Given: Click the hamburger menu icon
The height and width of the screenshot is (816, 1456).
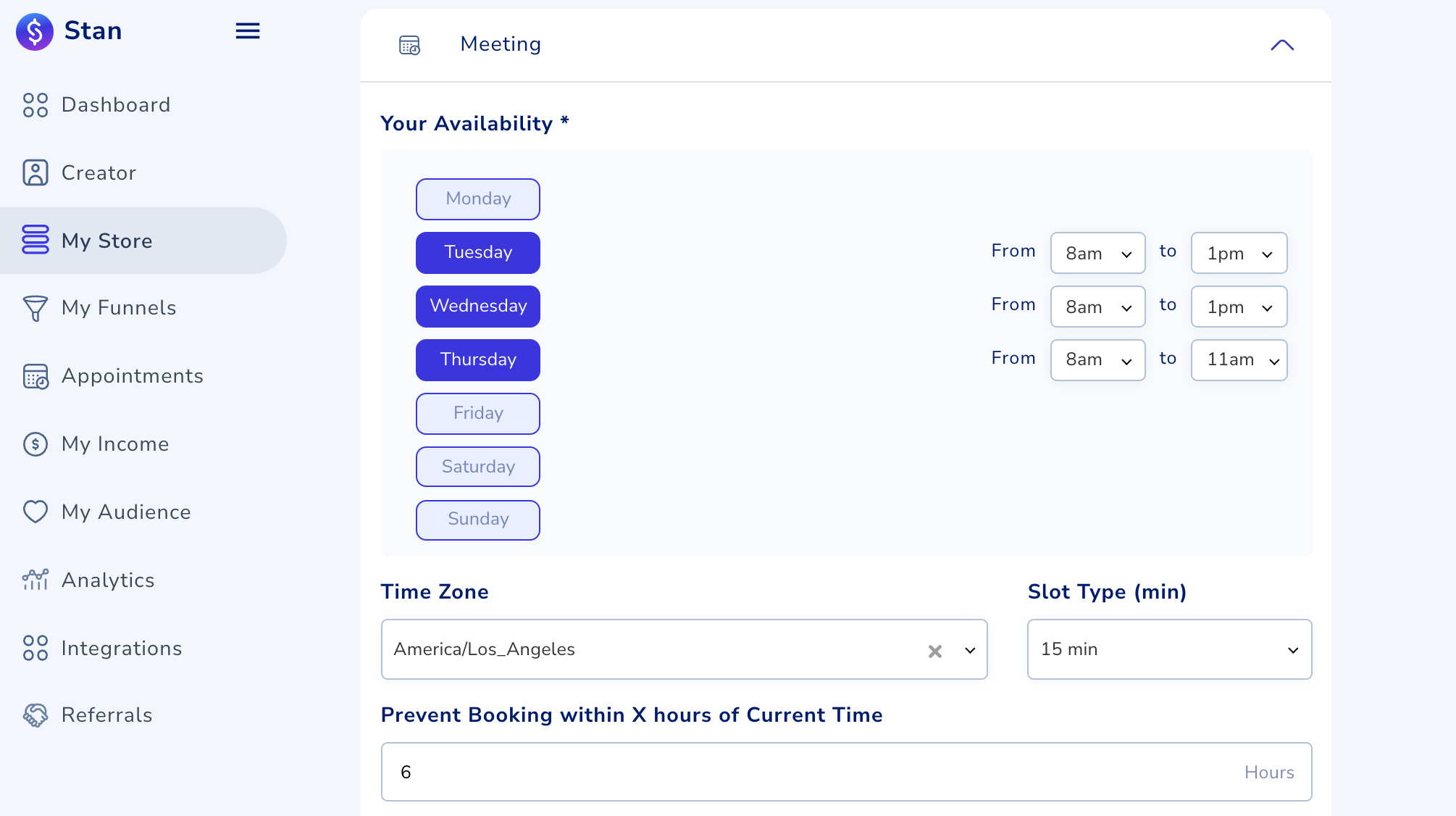Looking at the screenshot, I should click(247, 31).
